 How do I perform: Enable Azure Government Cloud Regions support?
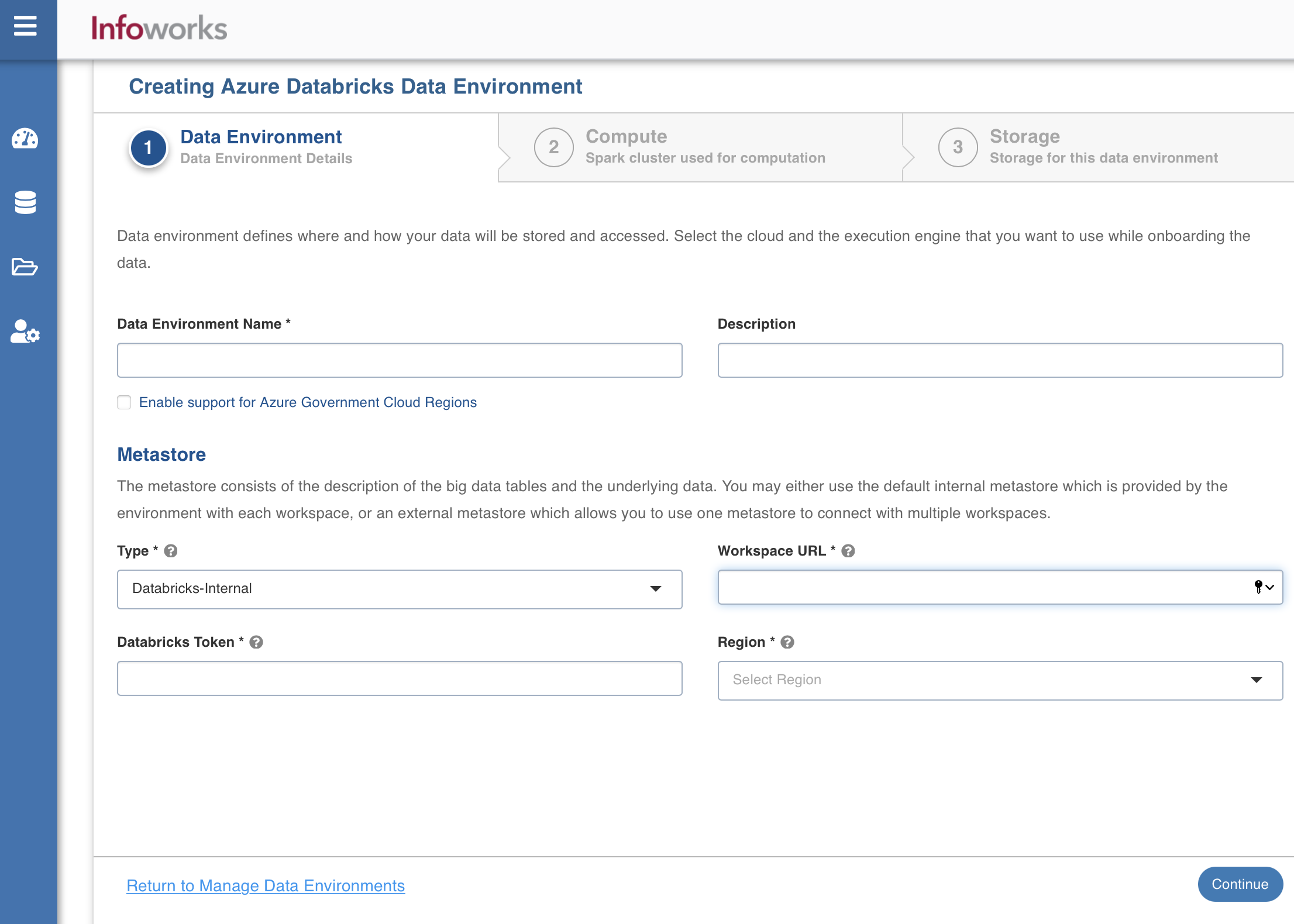coord(124,402)
